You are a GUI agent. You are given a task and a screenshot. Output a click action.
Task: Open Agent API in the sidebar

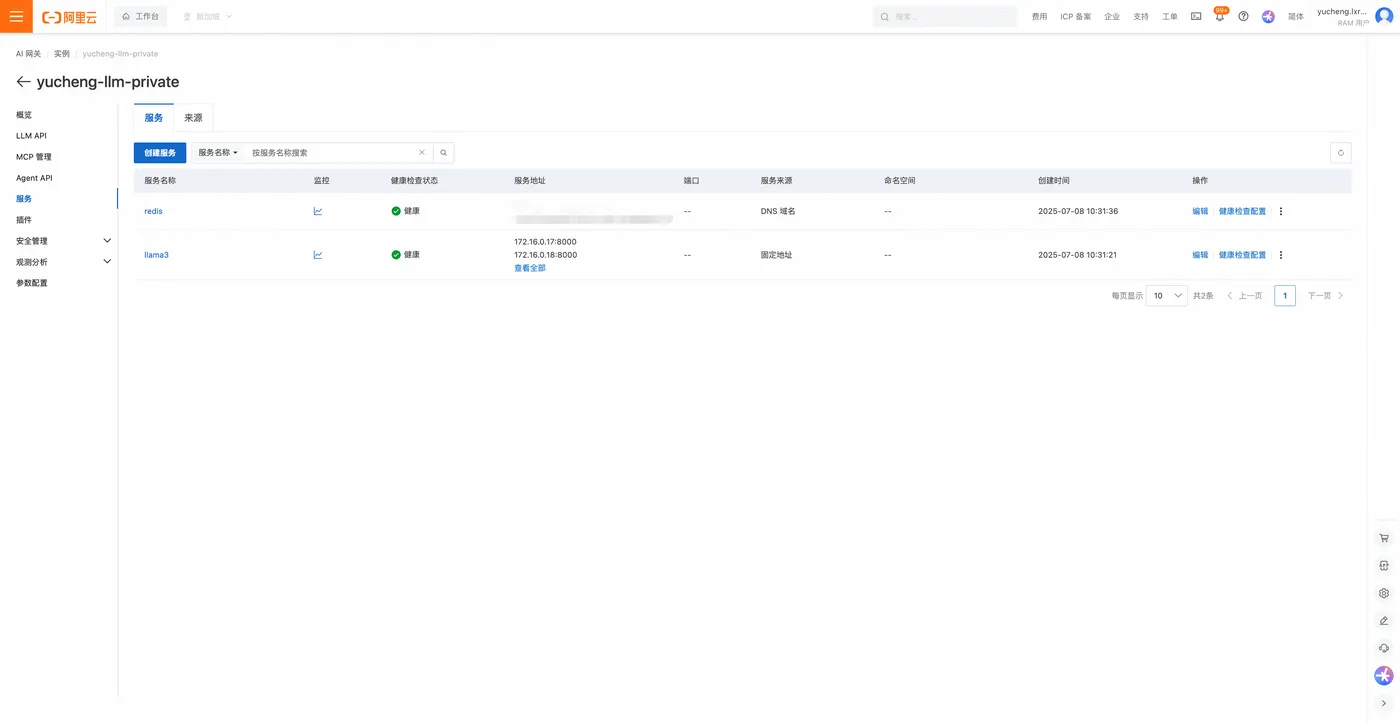click(x=34, y=178)
